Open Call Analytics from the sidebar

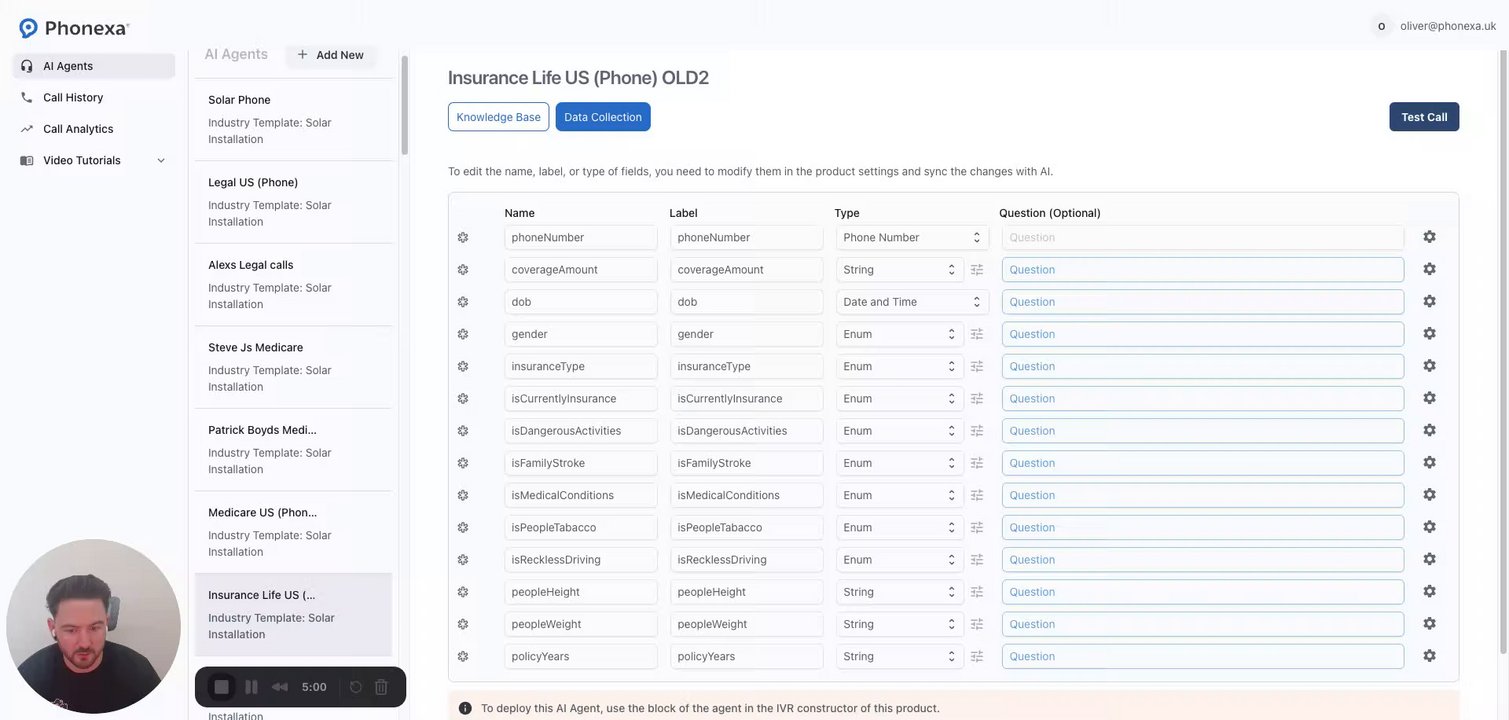tap(78, 129)
